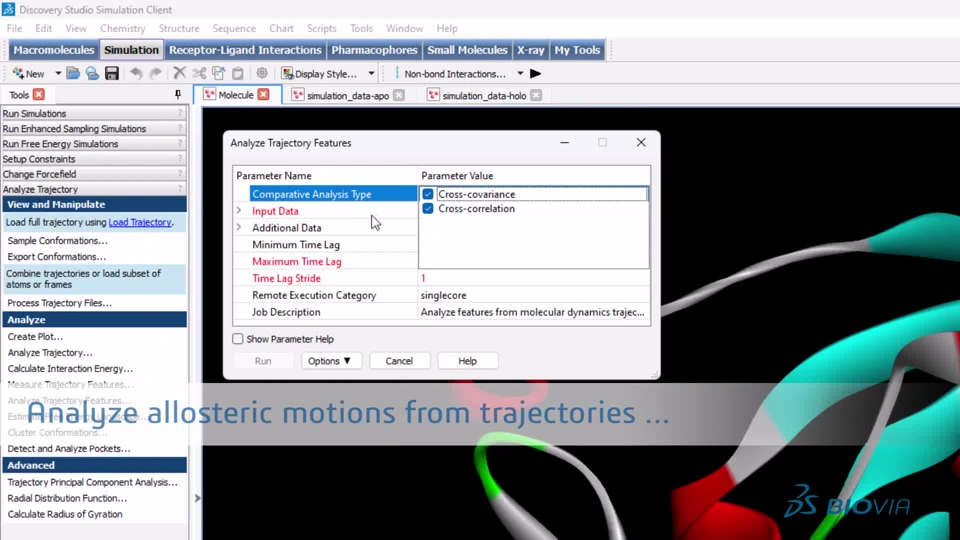
Task: Collapse the Analyze Trajectory group
Action: [93, 189]
